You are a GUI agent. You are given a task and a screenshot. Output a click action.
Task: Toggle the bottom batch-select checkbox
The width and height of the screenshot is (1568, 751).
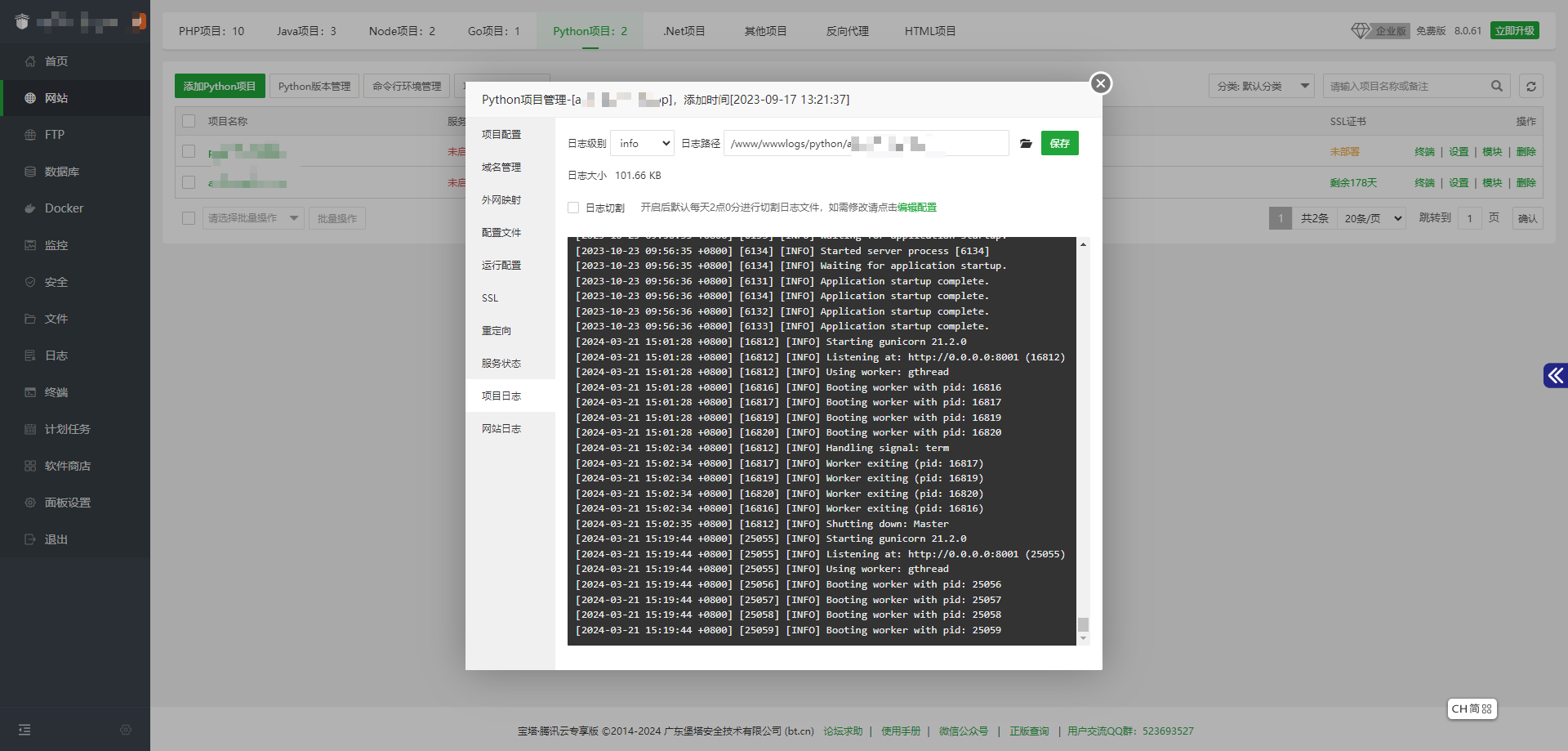189,218
